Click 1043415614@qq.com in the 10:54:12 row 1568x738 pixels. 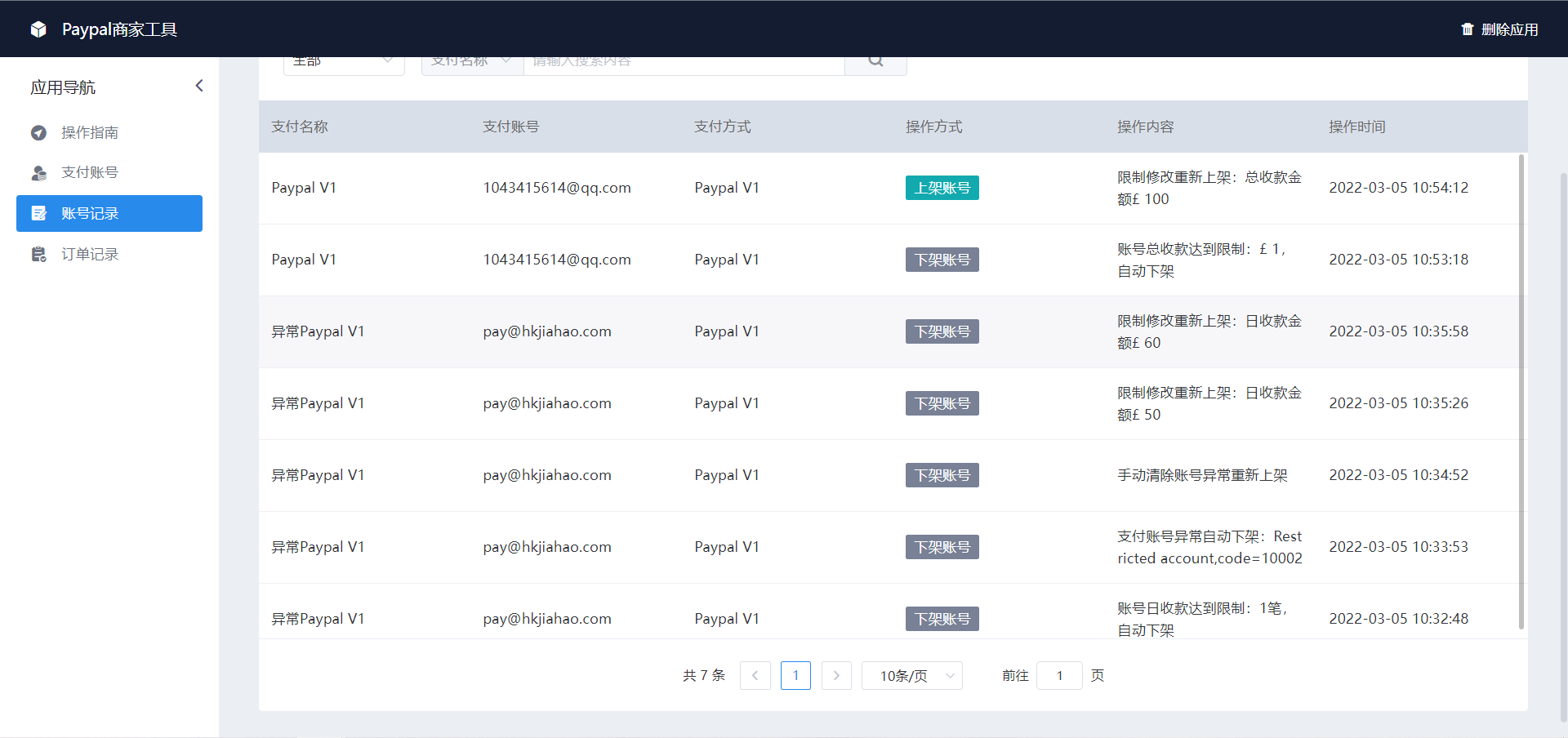(557, 188)
